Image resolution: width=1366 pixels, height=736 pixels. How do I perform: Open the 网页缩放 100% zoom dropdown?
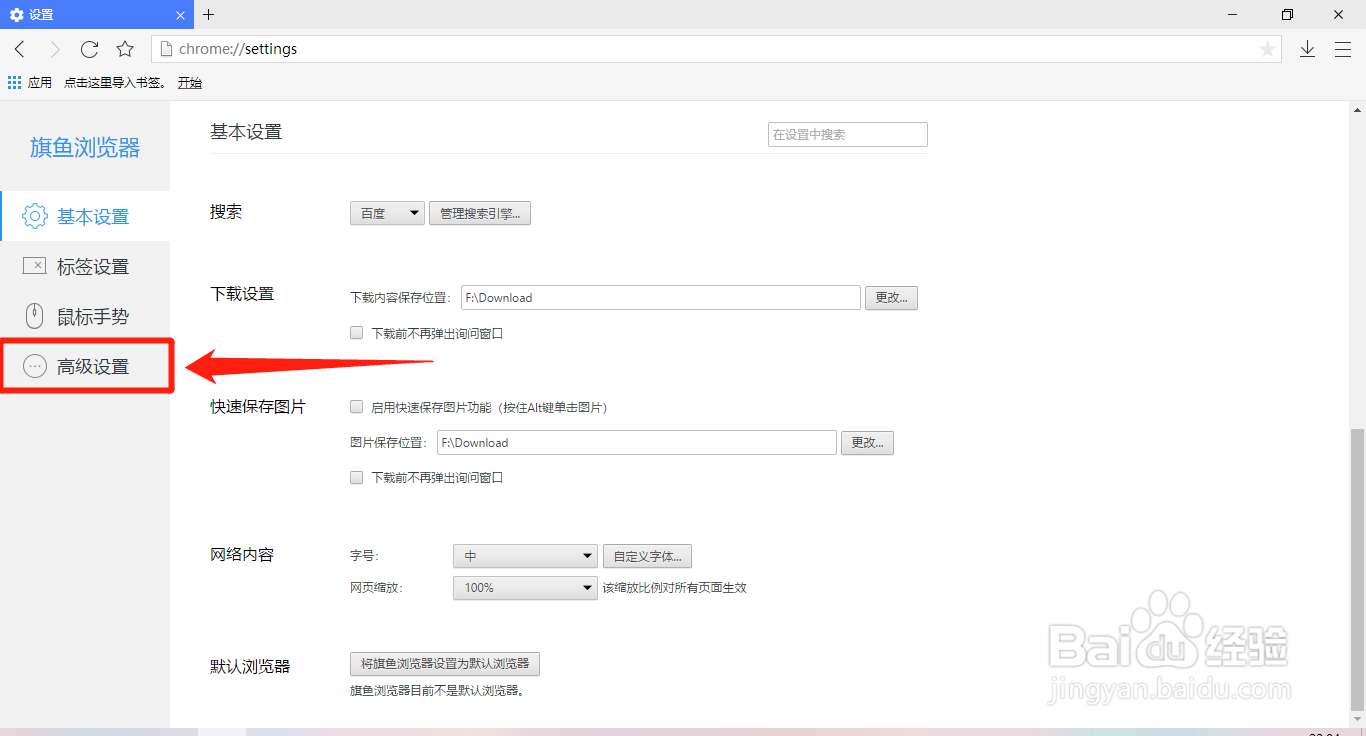[x=525, y=587]
